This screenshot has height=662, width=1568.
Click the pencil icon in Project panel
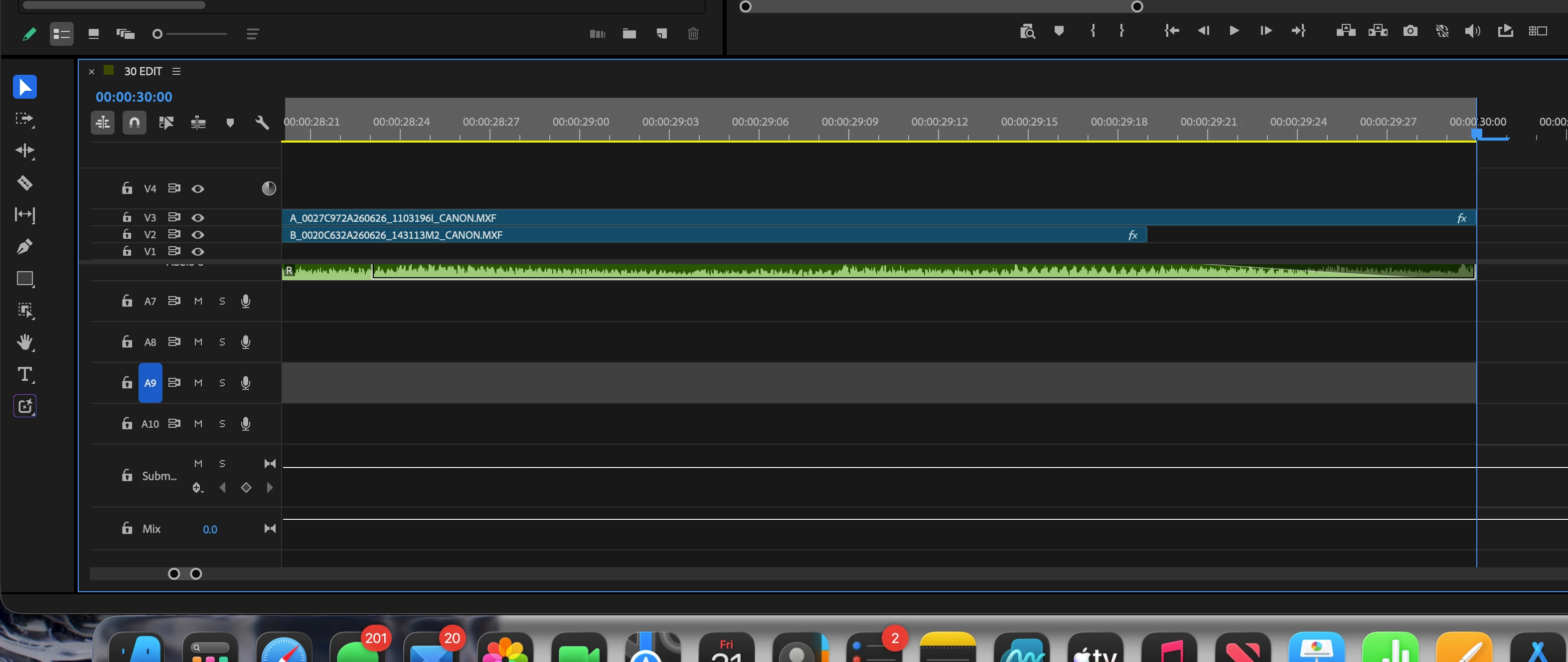click(28, 33)
